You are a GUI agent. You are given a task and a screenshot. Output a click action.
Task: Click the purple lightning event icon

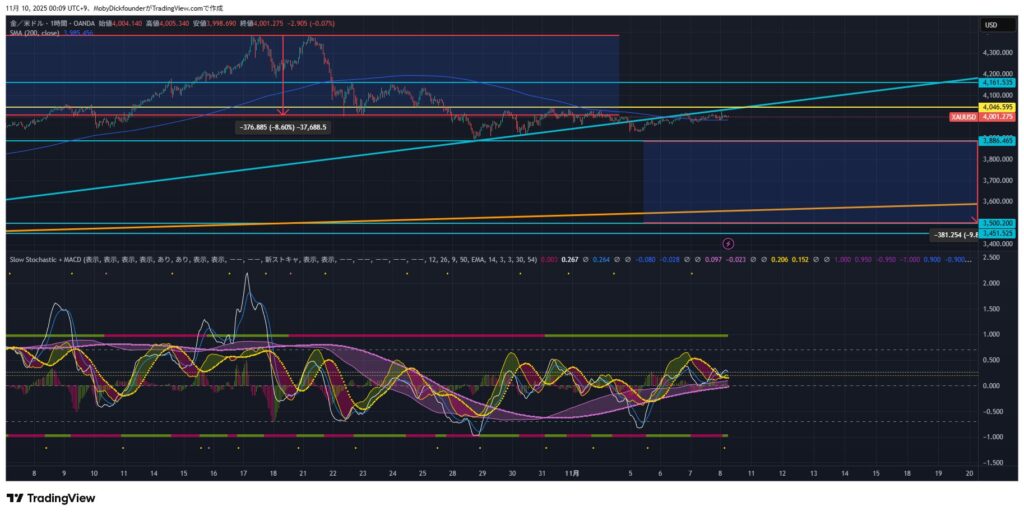728,243
